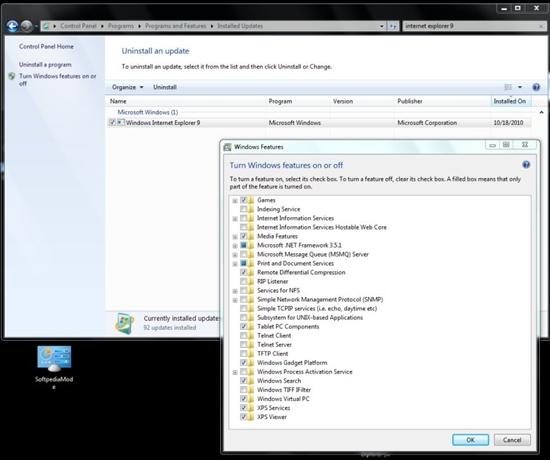Open the view options dropdown arrow

tap(520, 87)
